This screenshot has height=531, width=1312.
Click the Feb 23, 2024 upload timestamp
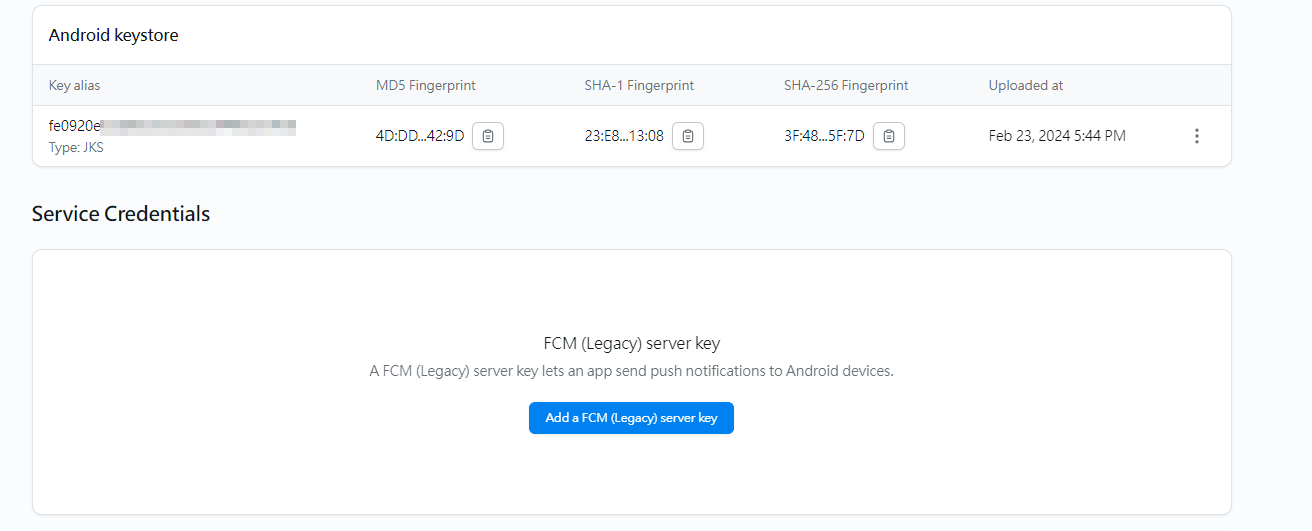coord(1057,136)
